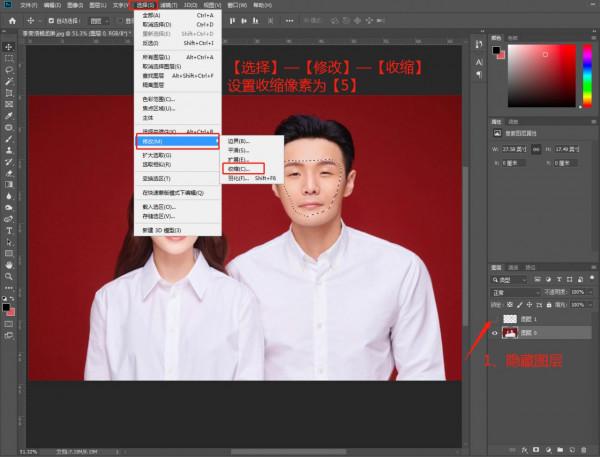Toggle lock position icon in Layers panel

[529, 305]
